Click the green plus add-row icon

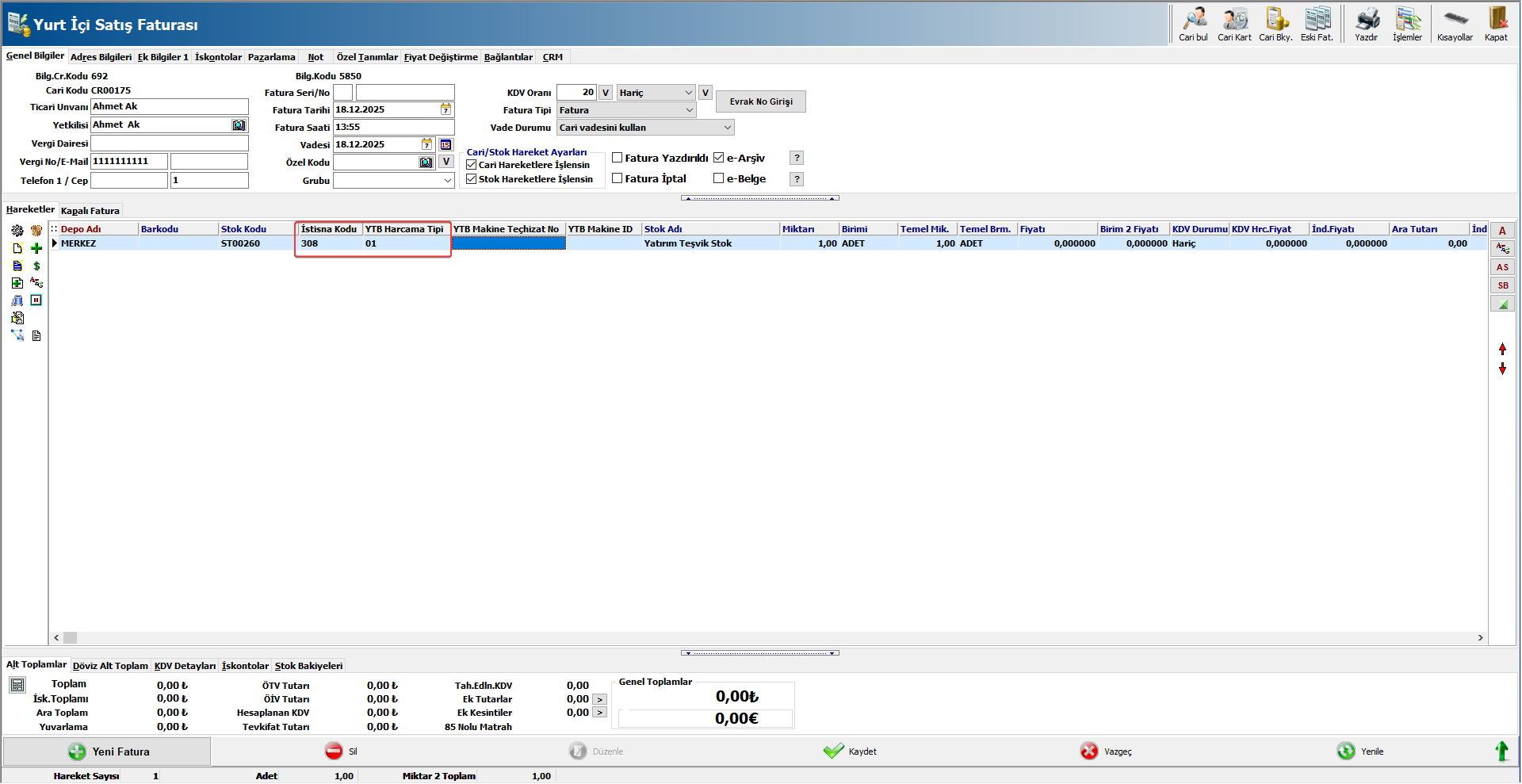point(36,248)
